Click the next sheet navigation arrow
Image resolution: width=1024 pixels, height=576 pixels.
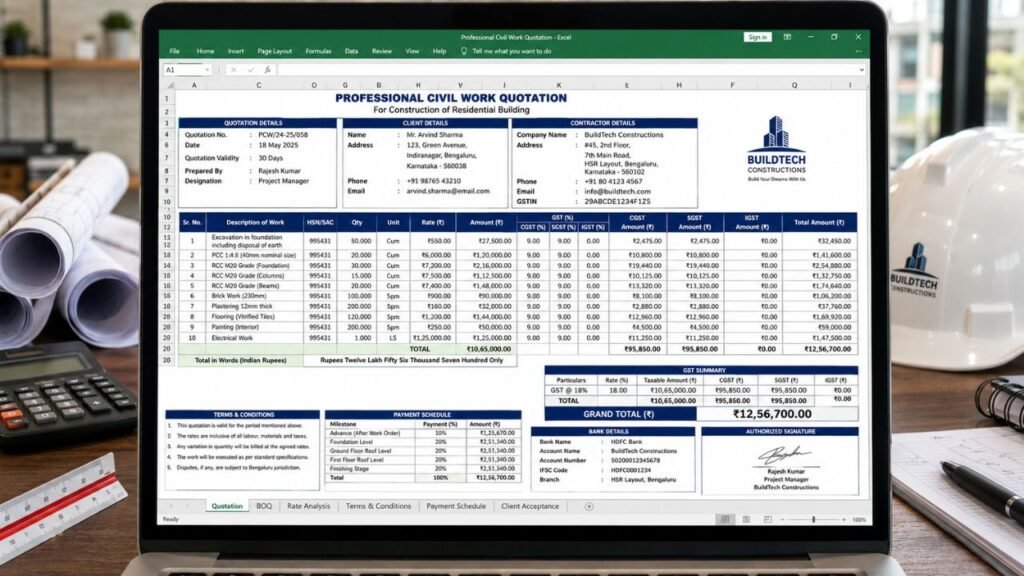[187, 506]
